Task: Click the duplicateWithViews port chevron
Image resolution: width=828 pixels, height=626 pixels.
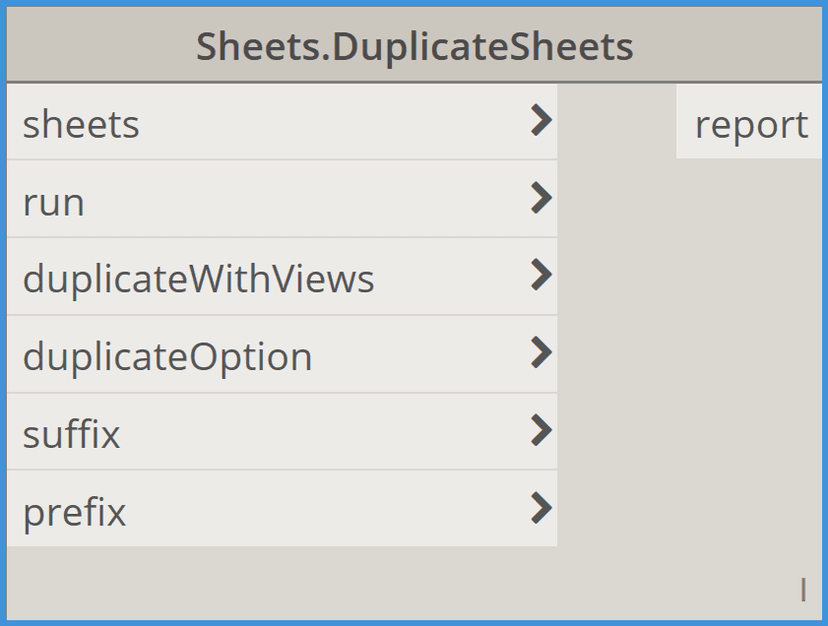Action: (x=540, y=278)
